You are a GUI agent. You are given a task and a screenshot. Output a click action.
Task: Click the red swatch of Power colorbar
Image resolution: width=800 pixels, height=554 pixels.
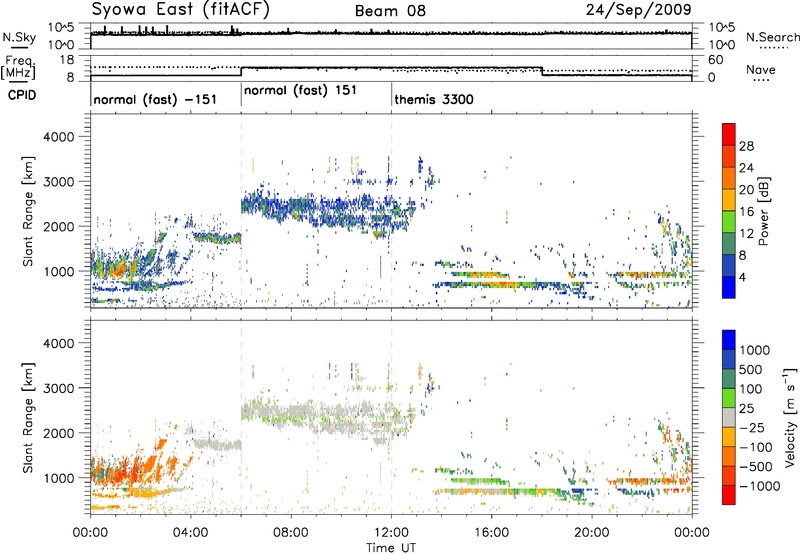(x=729, y=134)
